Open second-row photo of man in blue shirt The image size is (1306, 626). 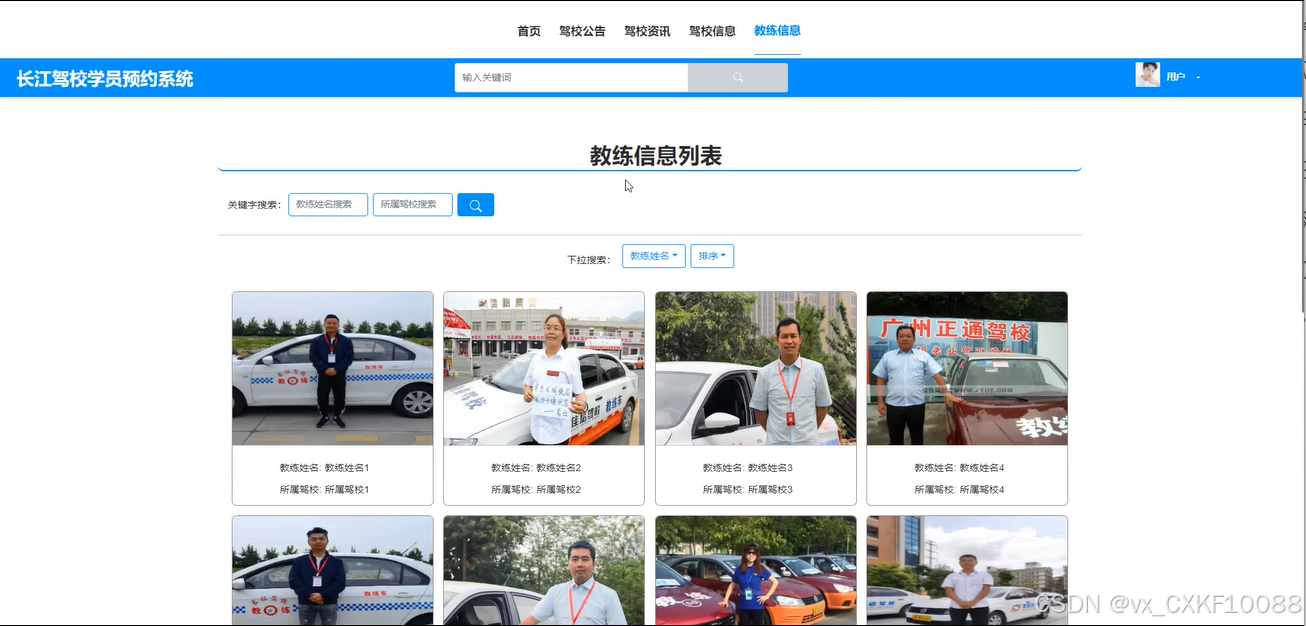coord(544,571)
